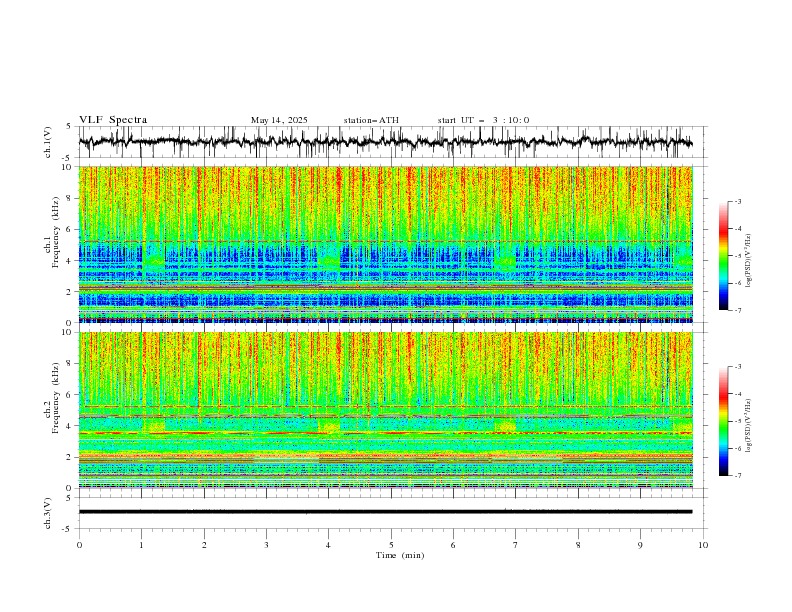The height and width of the screenshot is (612, 792).
Task: Click the 'ch.1(V)' waveform axis label
Action: (48, 142)
